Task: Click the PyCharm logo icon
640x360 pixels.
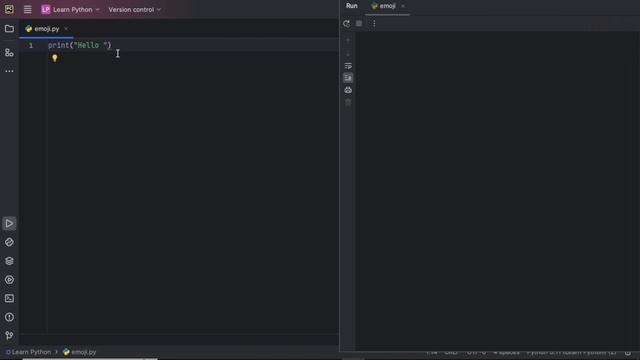Action: [9, 9]
